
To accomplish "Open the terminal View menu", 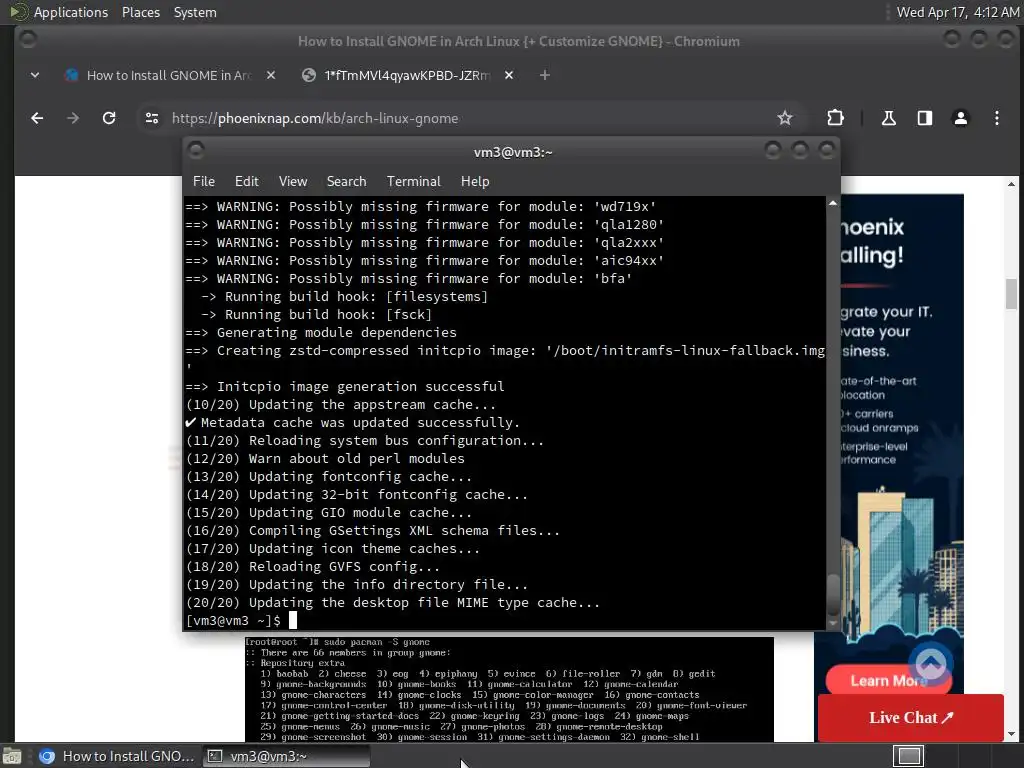I will click(293, 182).
